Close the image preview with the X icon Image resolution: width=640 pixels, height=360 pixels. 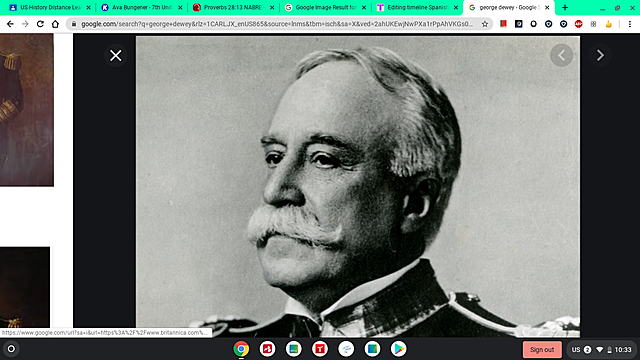(116, 56)
